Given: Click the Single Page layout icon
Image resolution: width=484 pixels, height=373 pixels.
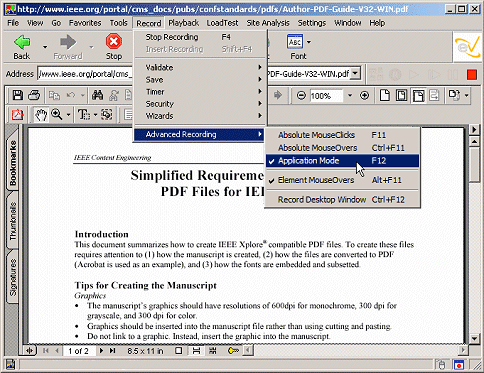Looking at the screenshot, I should [179, 351].
